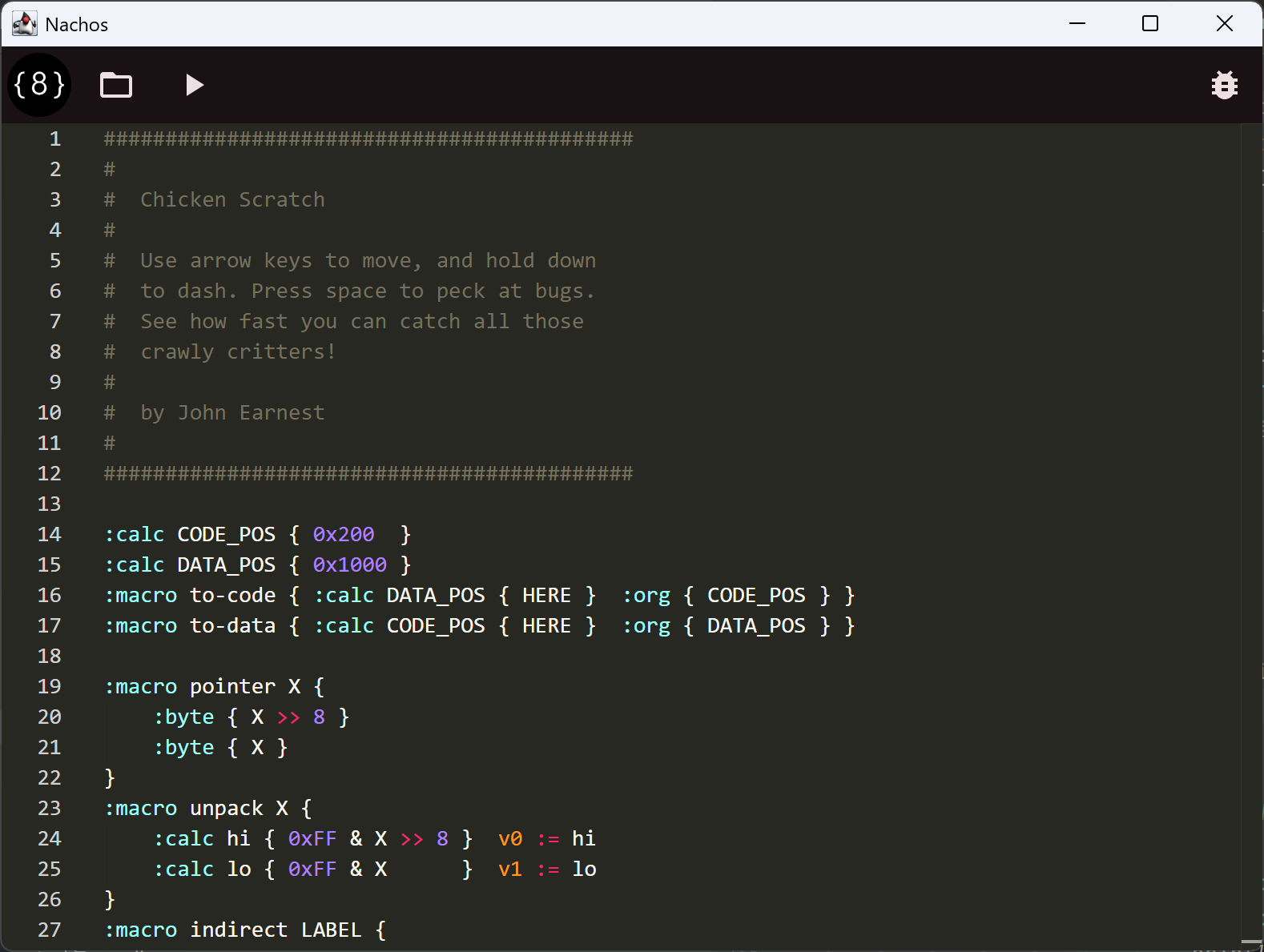
Task: Click line number 1 in the gutter
Action: (55, 139)
